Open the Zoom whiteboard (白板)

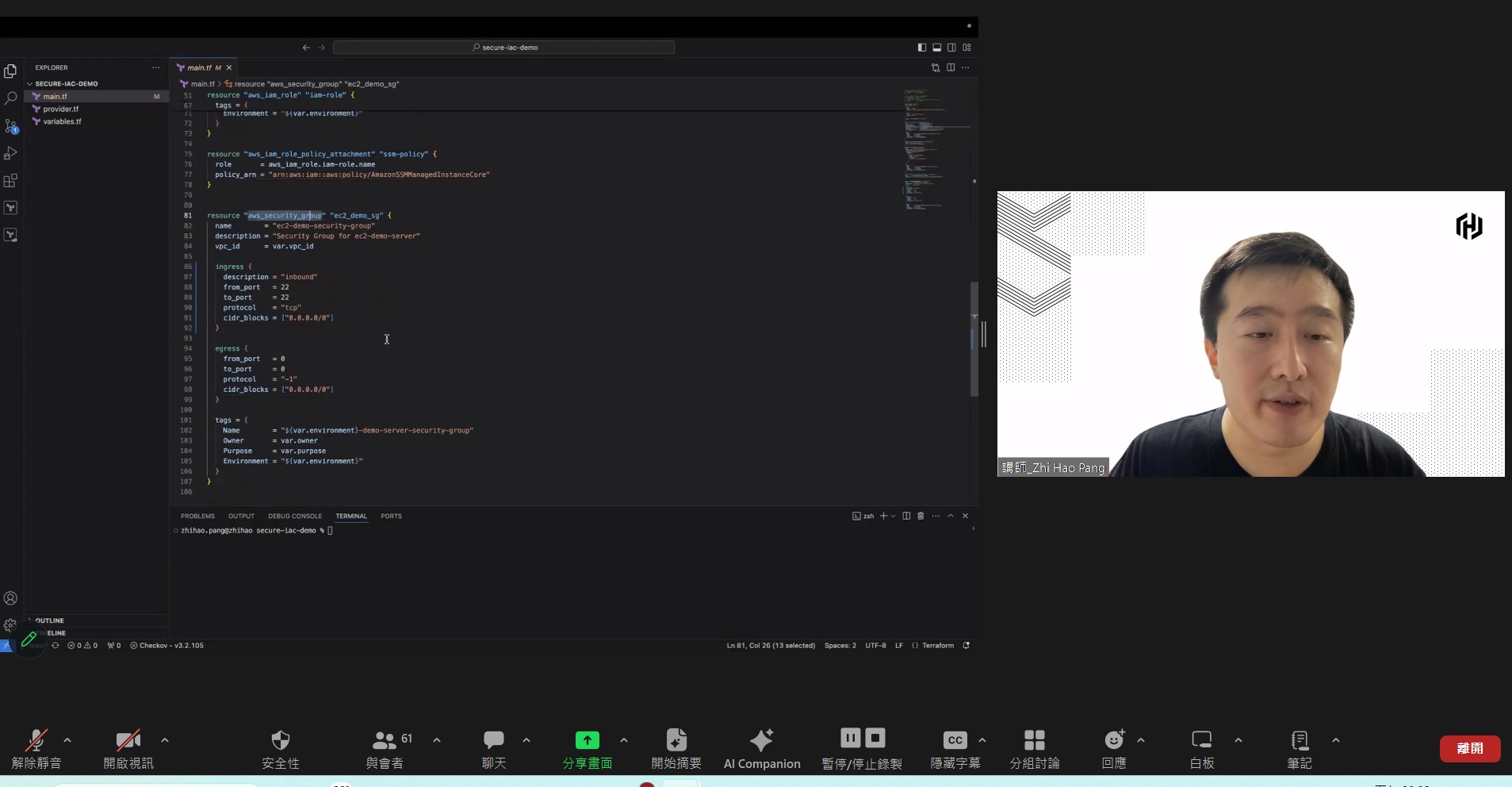click(x=1201, y=749)
